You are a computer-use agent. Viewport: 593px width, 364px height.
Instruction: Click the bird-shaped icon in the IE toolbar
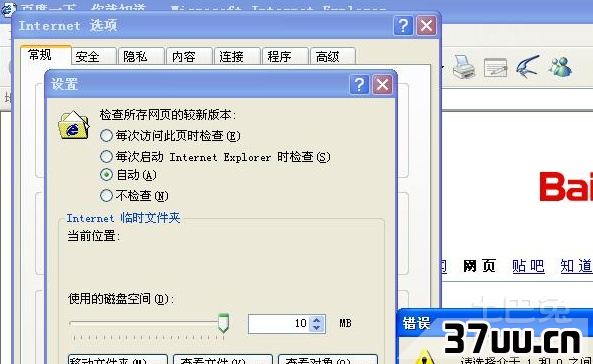coord(528,66)
